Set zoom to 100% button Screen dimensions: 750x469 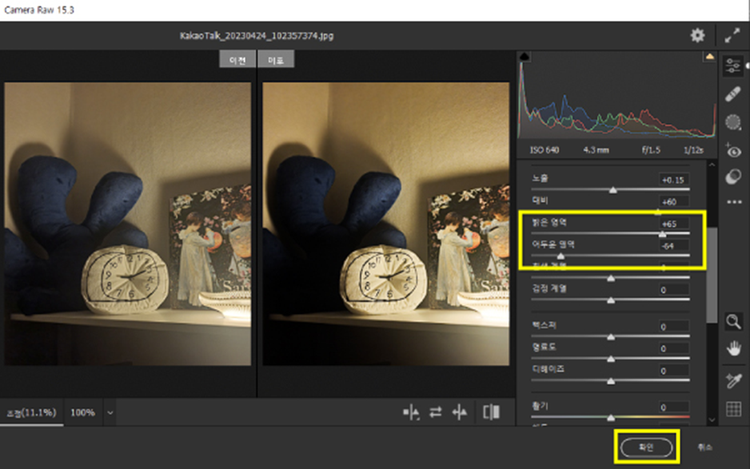click(x=82, y=413)
